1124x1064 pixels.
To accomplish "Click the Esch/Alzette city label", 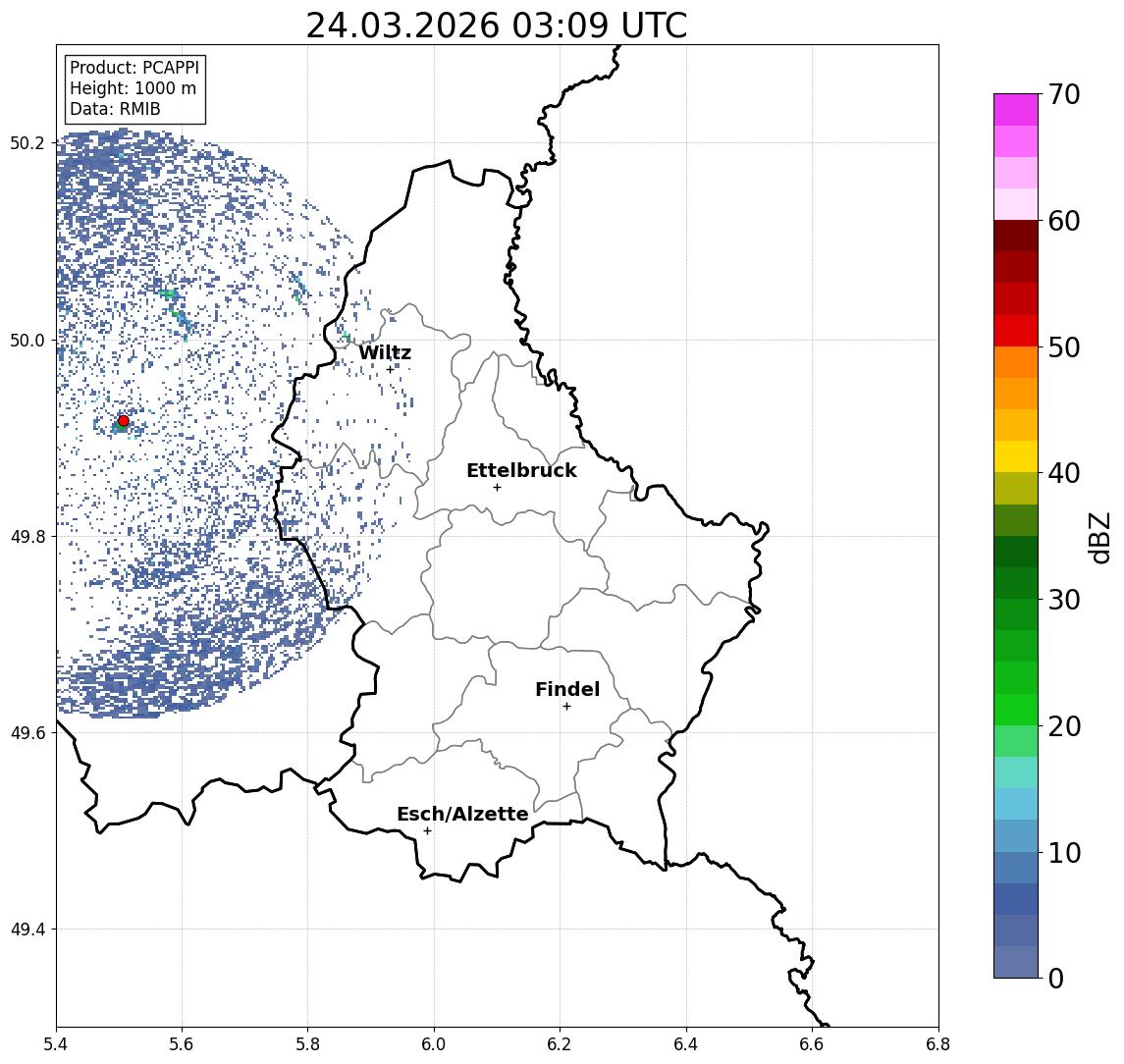I will click(x=462, y=815).
